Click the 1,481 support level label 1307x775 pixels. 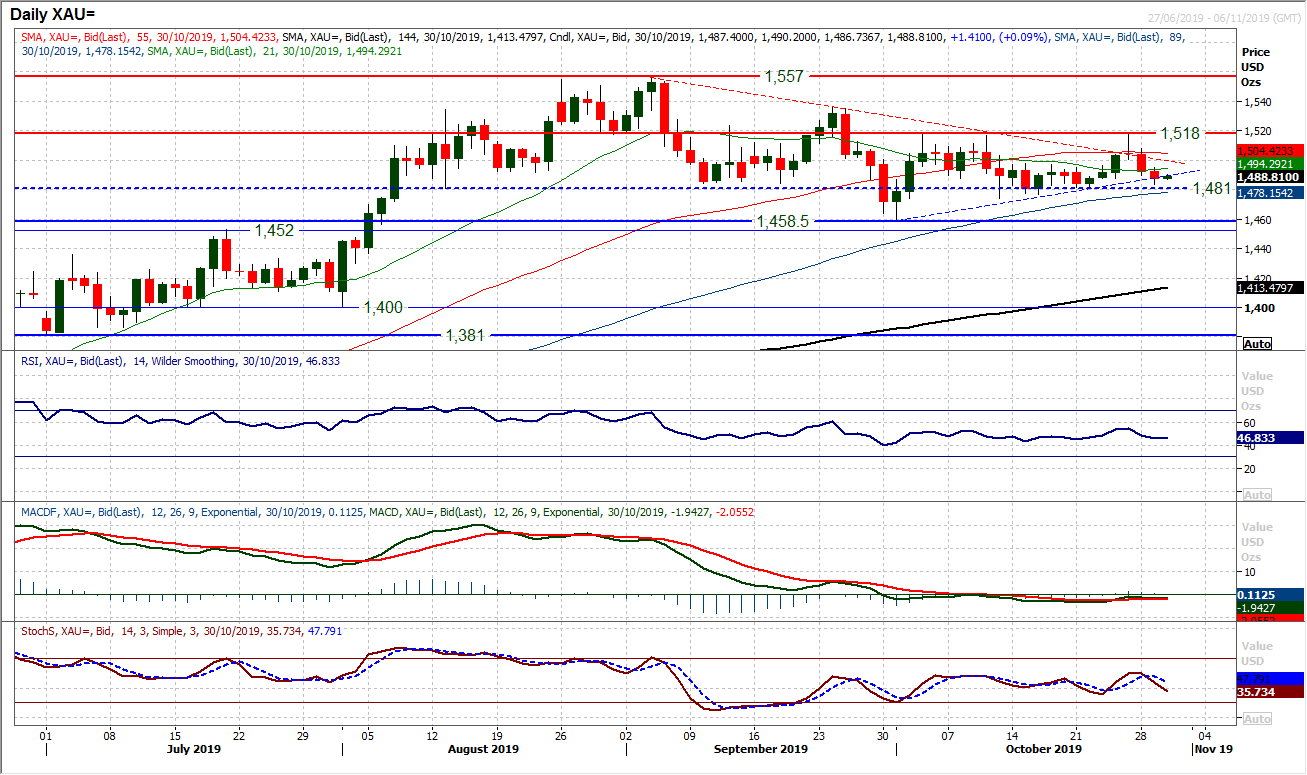(x=1212, y=187)
